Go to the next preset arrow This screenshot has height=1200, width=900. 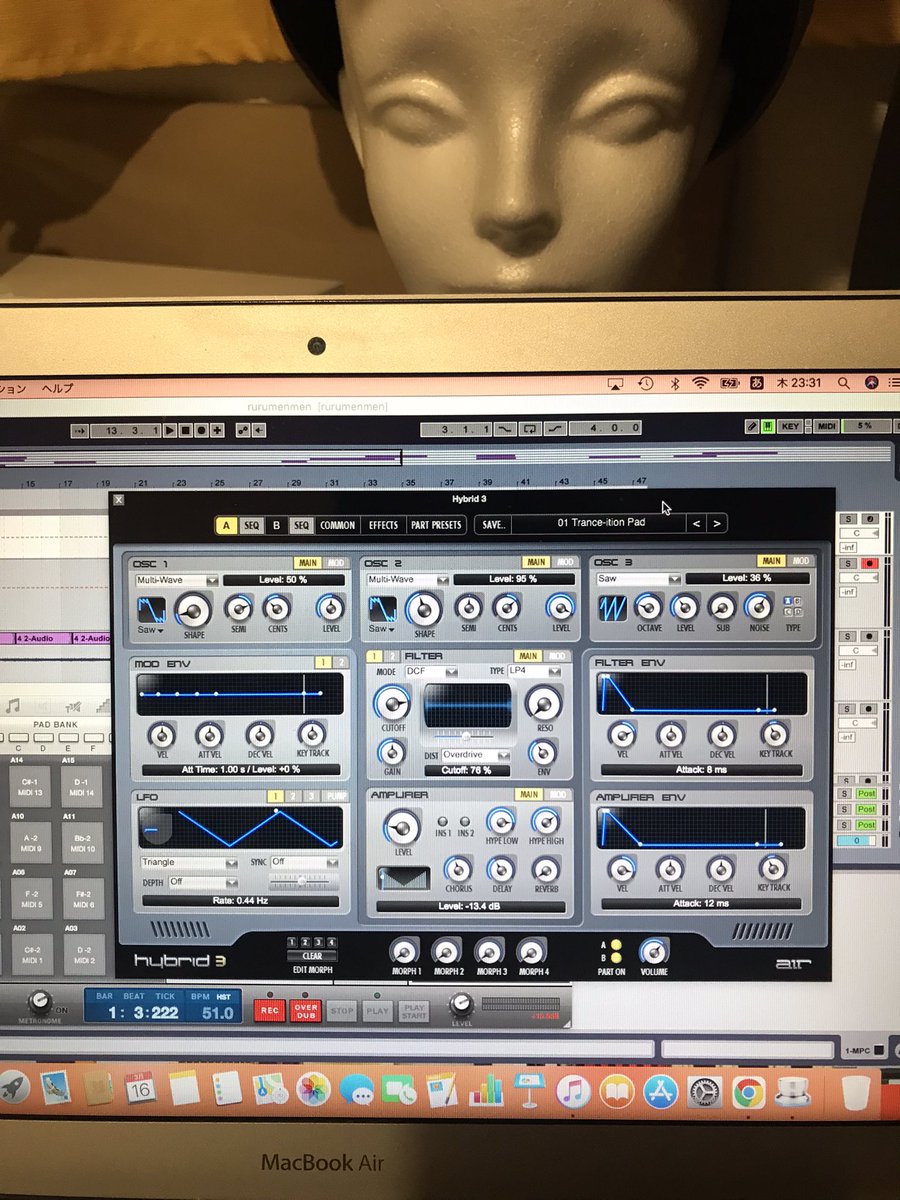(717, 523)
